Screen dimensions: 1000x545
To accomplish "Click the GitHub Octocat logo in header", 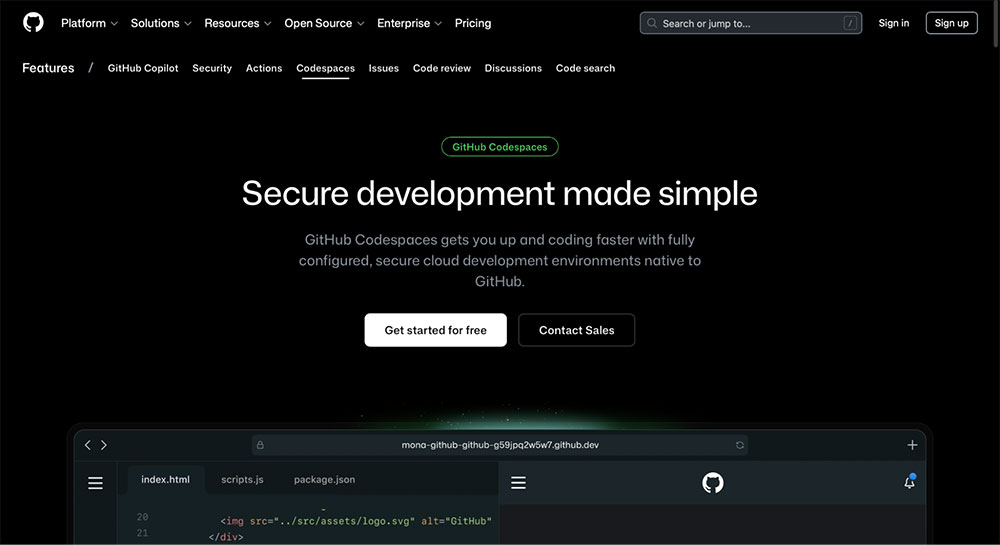I will pos(33,23).
